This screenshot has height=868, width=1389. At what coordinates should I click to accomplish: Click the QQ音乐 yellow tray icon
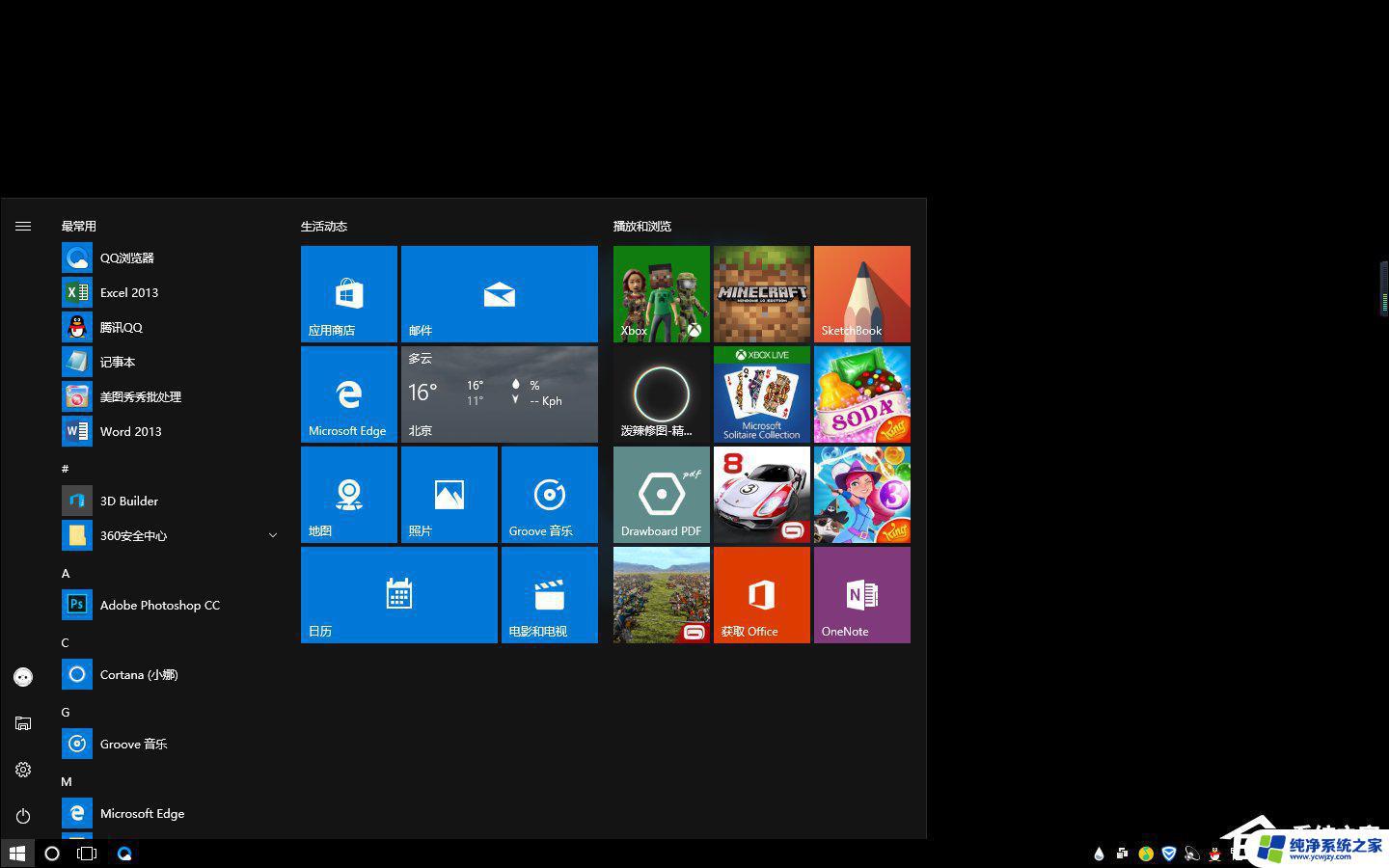[x=1146, y=854]
